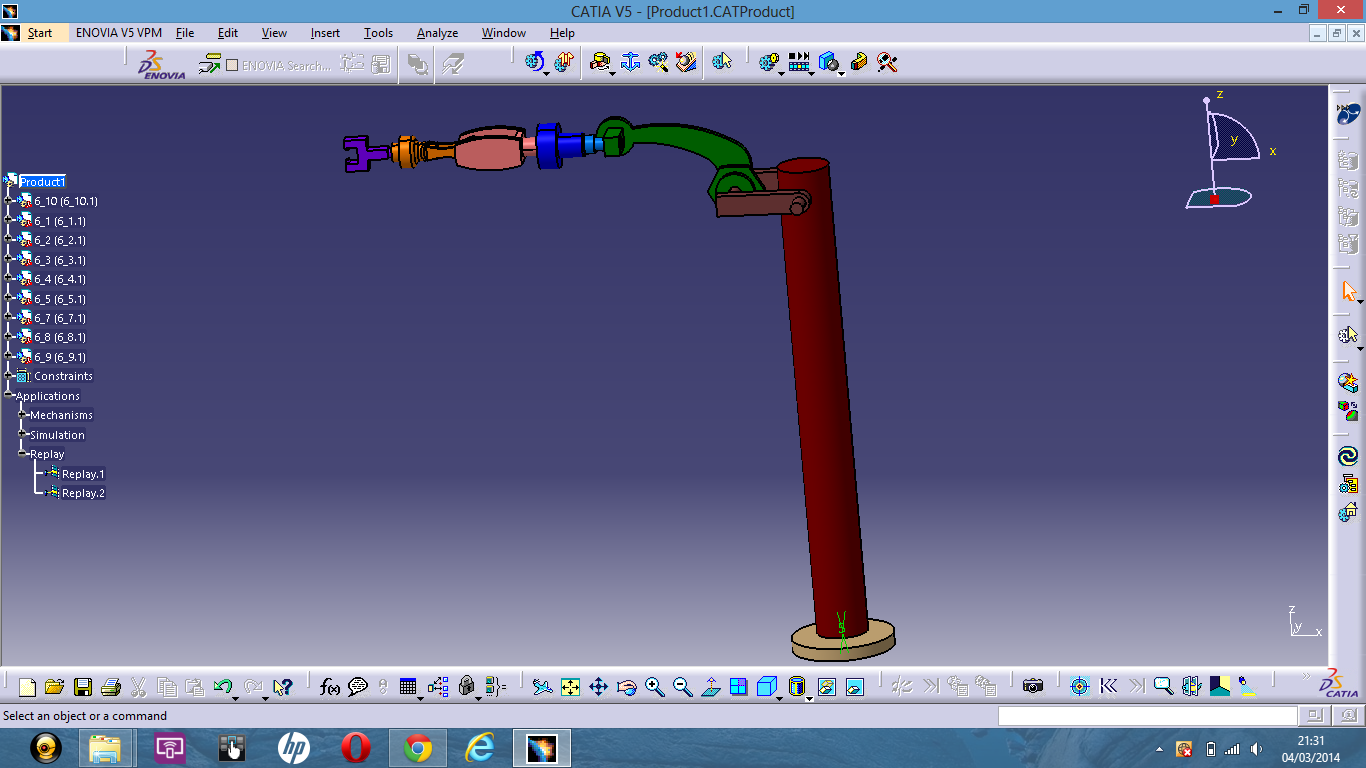The height and width of the screenshot is (768, 1366).
Task: Toggle the ENOVIA Search checkbox
Action: (x=232, y=66)
